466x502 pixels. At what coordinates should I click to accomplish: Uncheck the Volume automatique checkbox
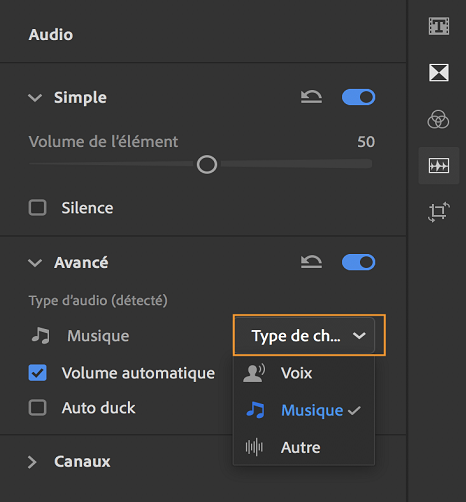tap(37, 373)
